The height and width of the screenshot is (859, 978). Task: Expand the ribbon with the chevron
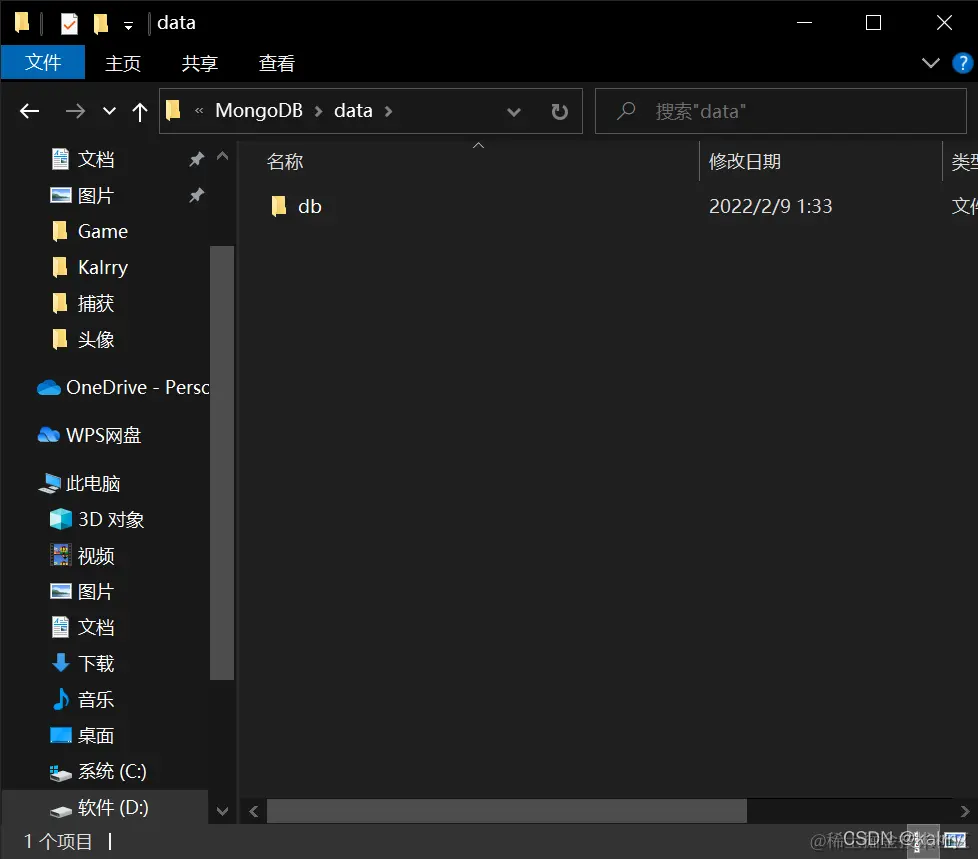point(930,63)
